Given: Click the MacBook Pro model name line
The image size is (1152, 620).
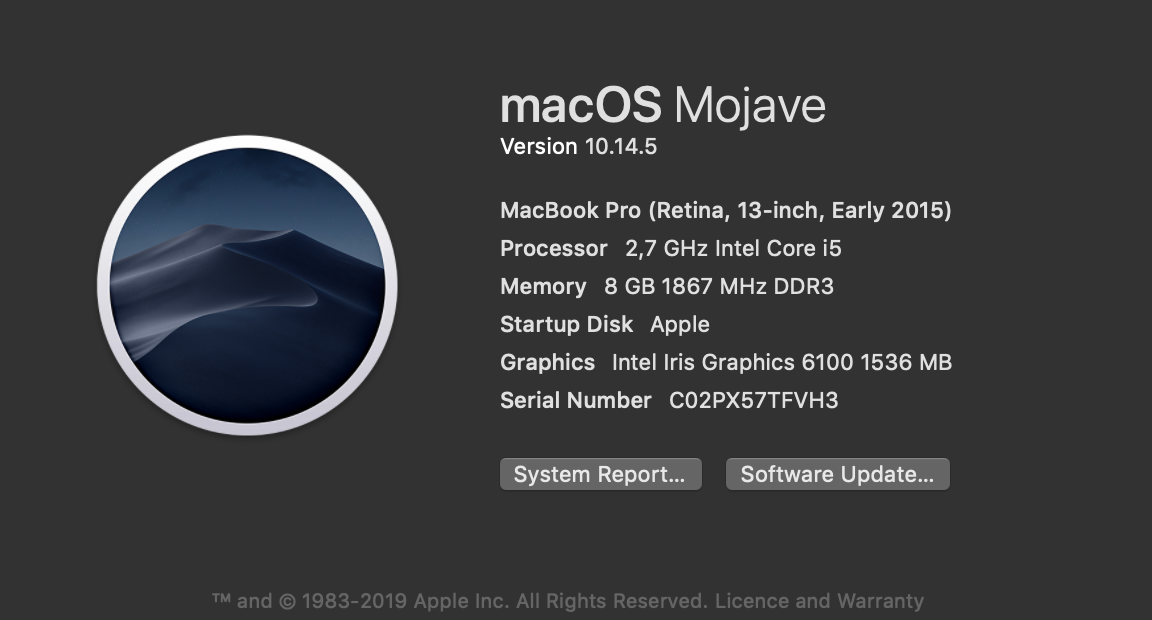Looking at the screenshot, I should (x=726, y=211).
